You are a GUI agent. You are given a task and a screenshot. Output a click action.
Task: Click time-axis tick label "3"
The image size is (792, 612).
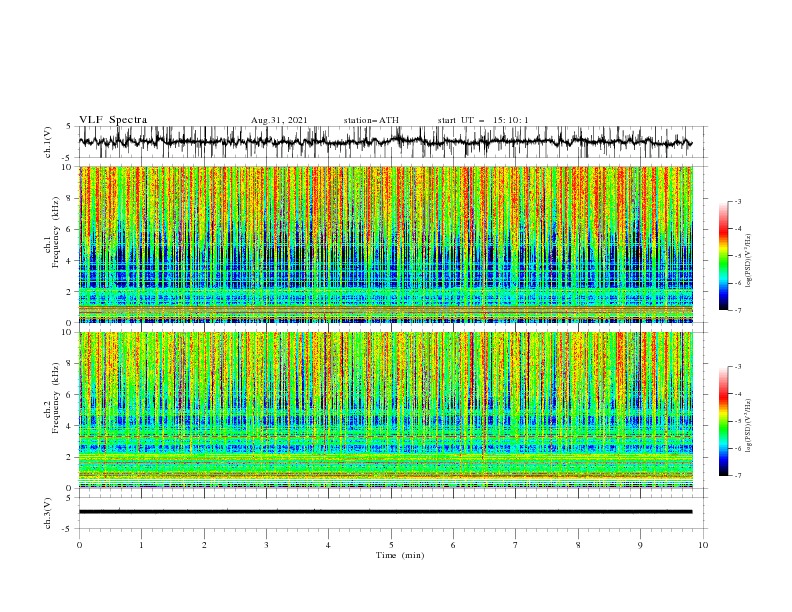coord(266,545)
